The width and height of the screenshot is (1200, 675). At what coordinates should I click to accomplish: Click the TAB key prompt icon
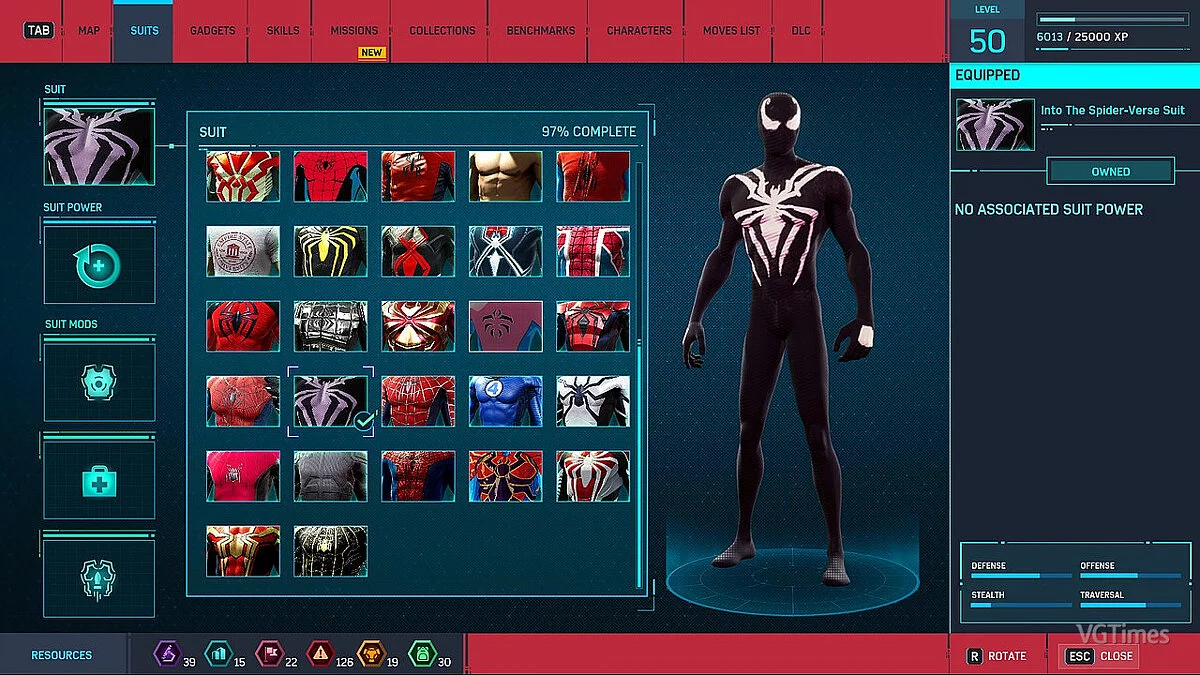pyautogui.click(x=39, y=30)
